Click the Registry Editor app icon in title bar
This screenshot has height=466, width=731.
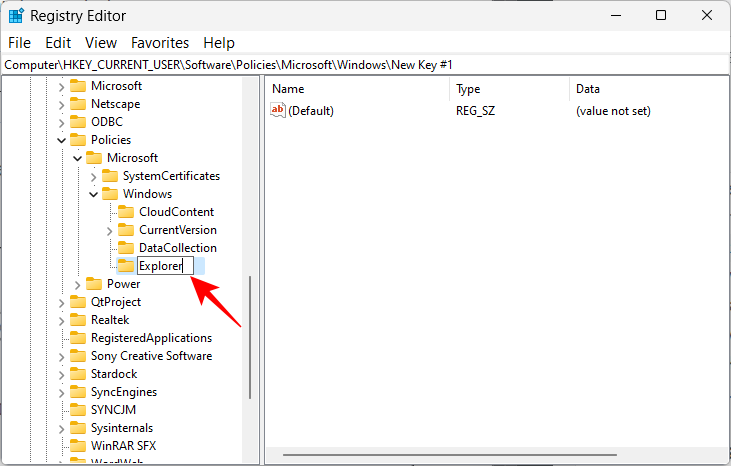coord(17,16)
